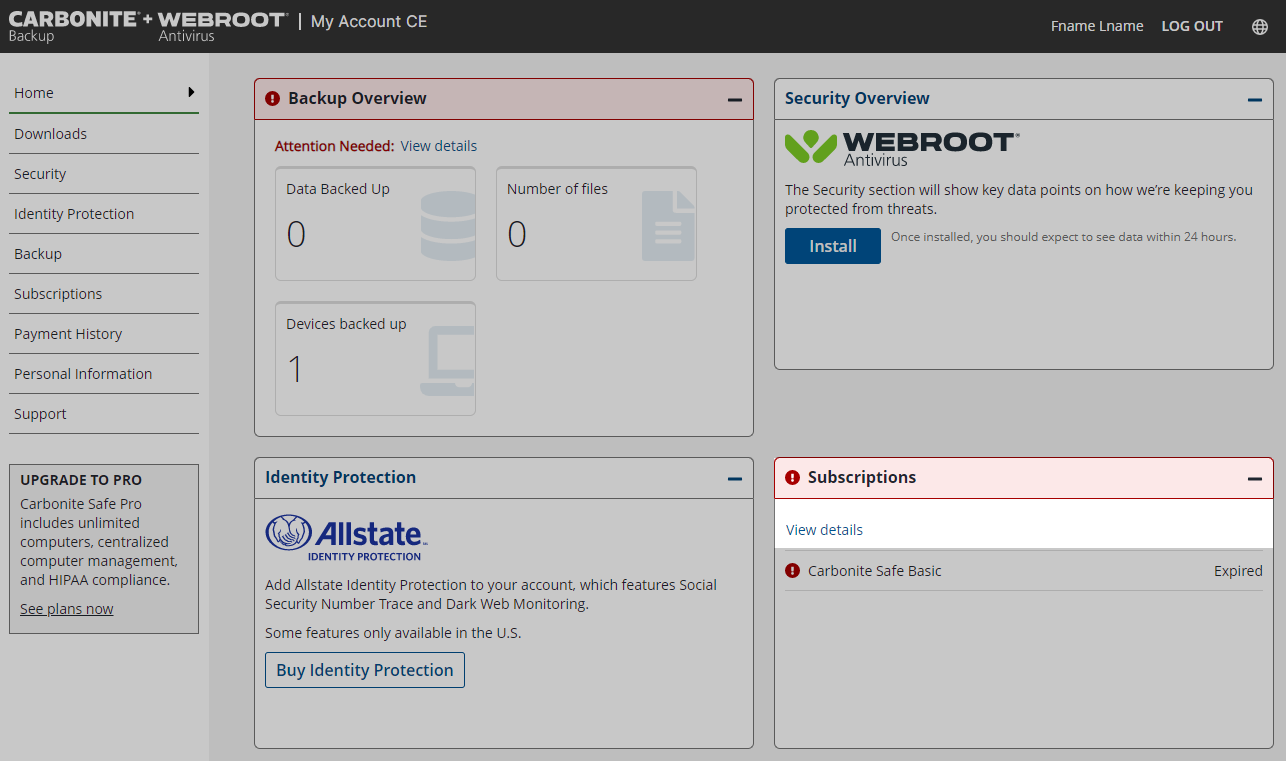Click Buy Identity Protection button
Screen dimensions: 1286x761
(x=364, y=670)
